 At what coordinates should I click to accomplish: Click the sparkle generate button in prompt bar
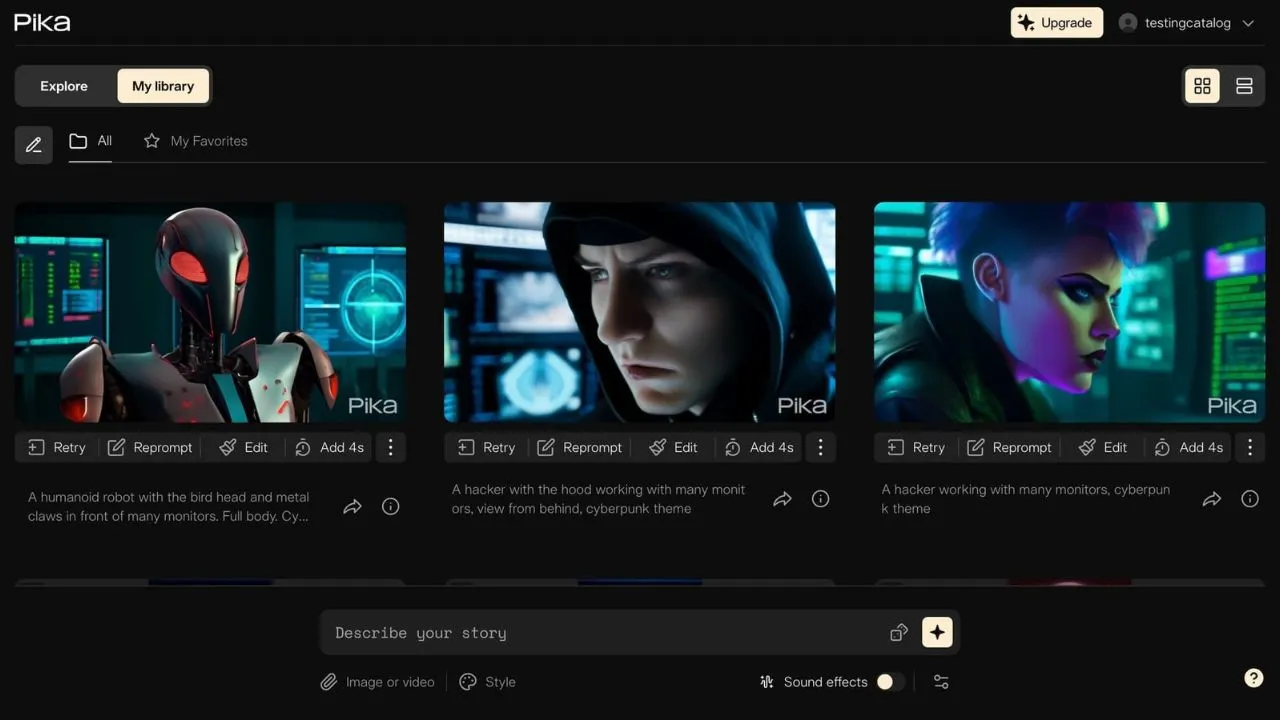[937, 632]
